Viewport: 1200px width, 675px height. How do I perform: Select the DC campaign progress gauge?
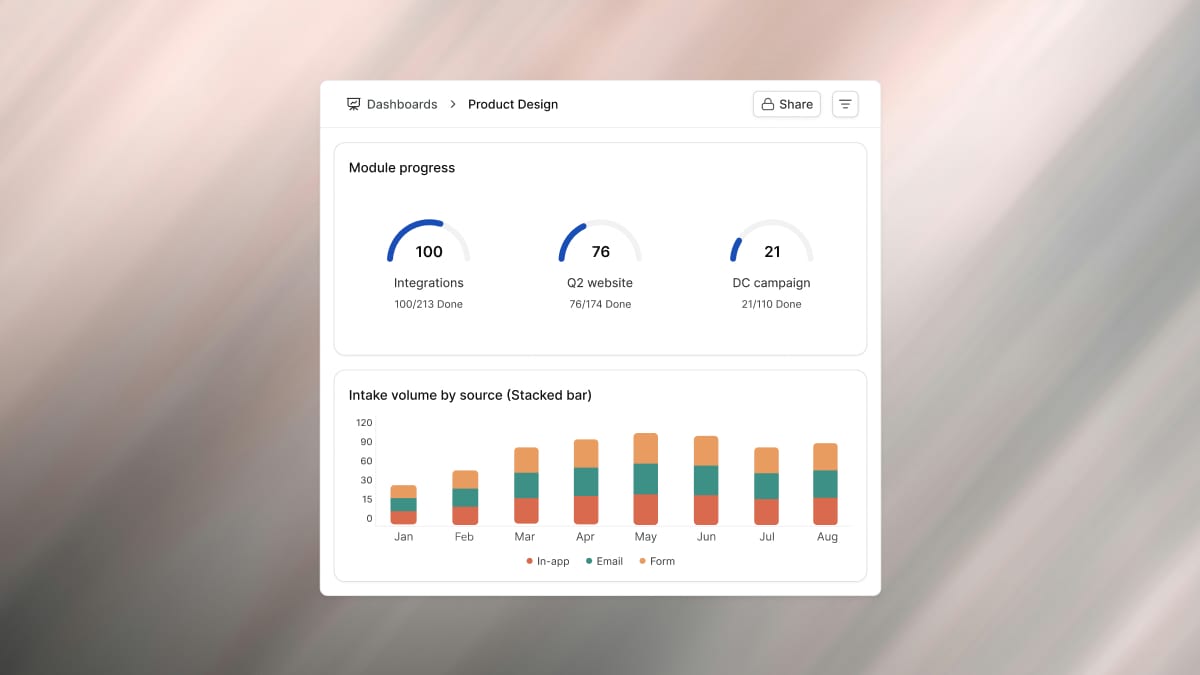coord(772,241)
